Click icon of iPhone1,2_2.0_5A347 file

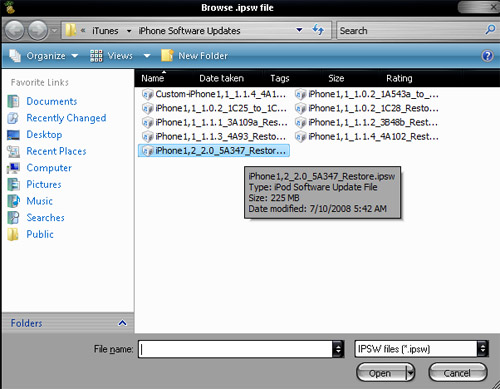coord(147,151)
